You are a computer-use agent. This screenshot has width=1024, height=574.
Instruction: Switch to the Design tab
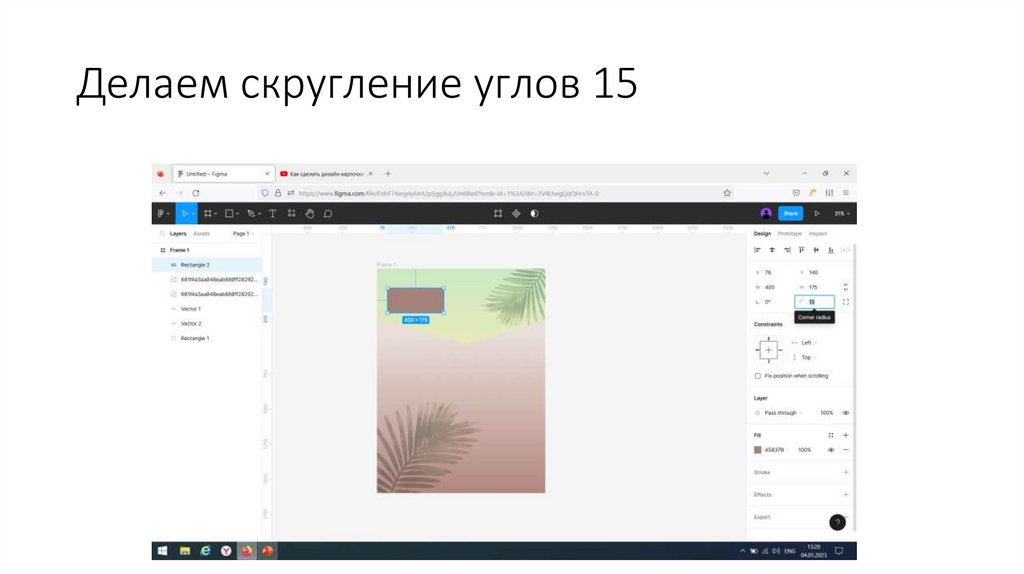coord(762,233)
